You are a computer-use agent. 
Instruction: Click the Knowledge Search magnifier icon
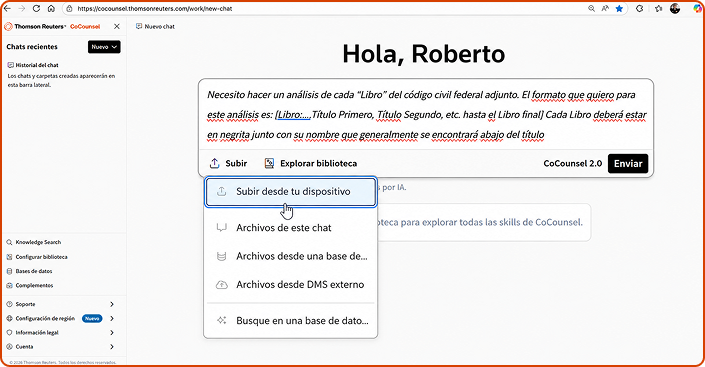click(x=9, y=242)
